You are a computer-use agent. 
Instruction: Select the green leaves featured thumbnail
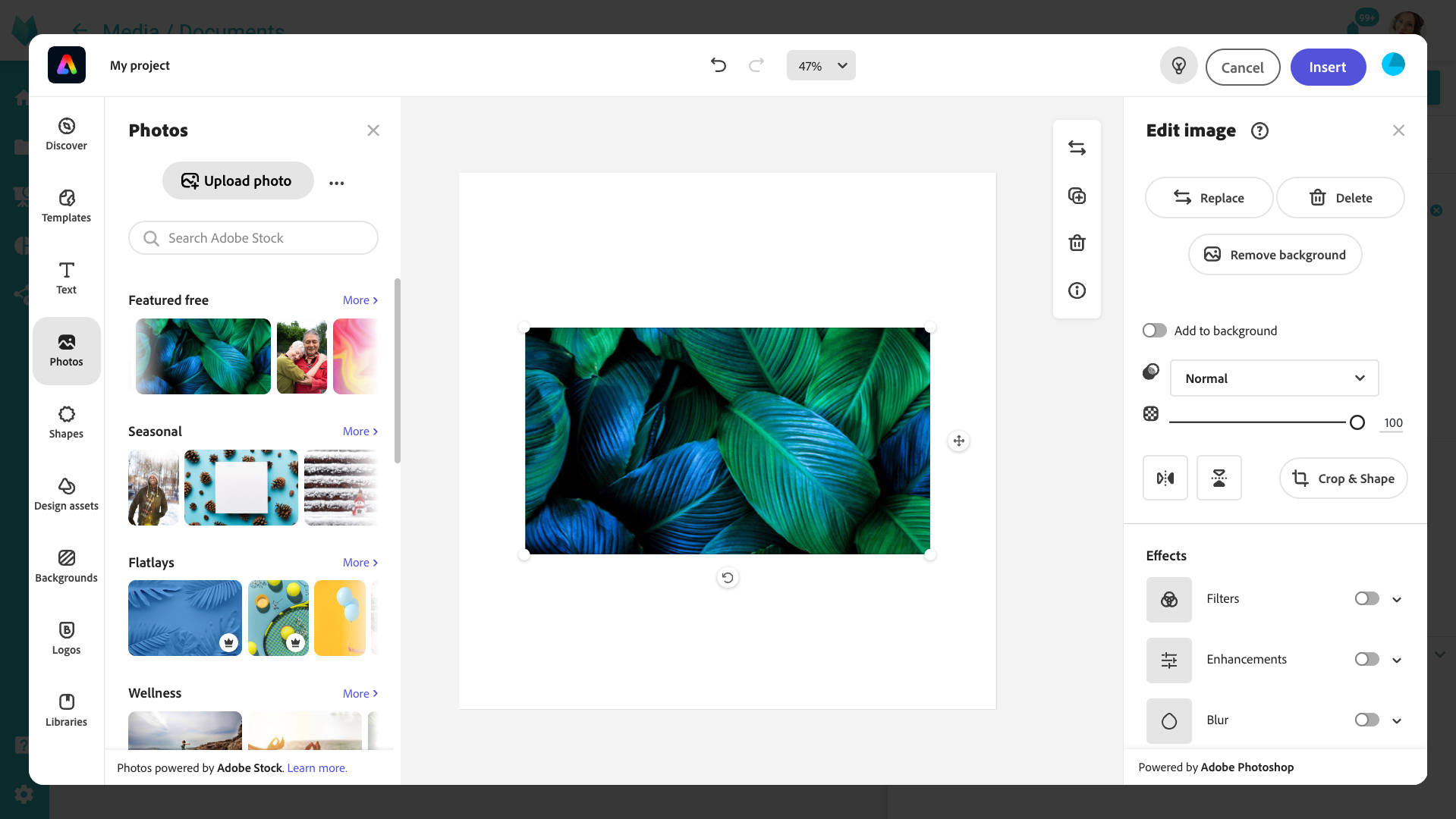pyautogui.click(x=203, y=356)
